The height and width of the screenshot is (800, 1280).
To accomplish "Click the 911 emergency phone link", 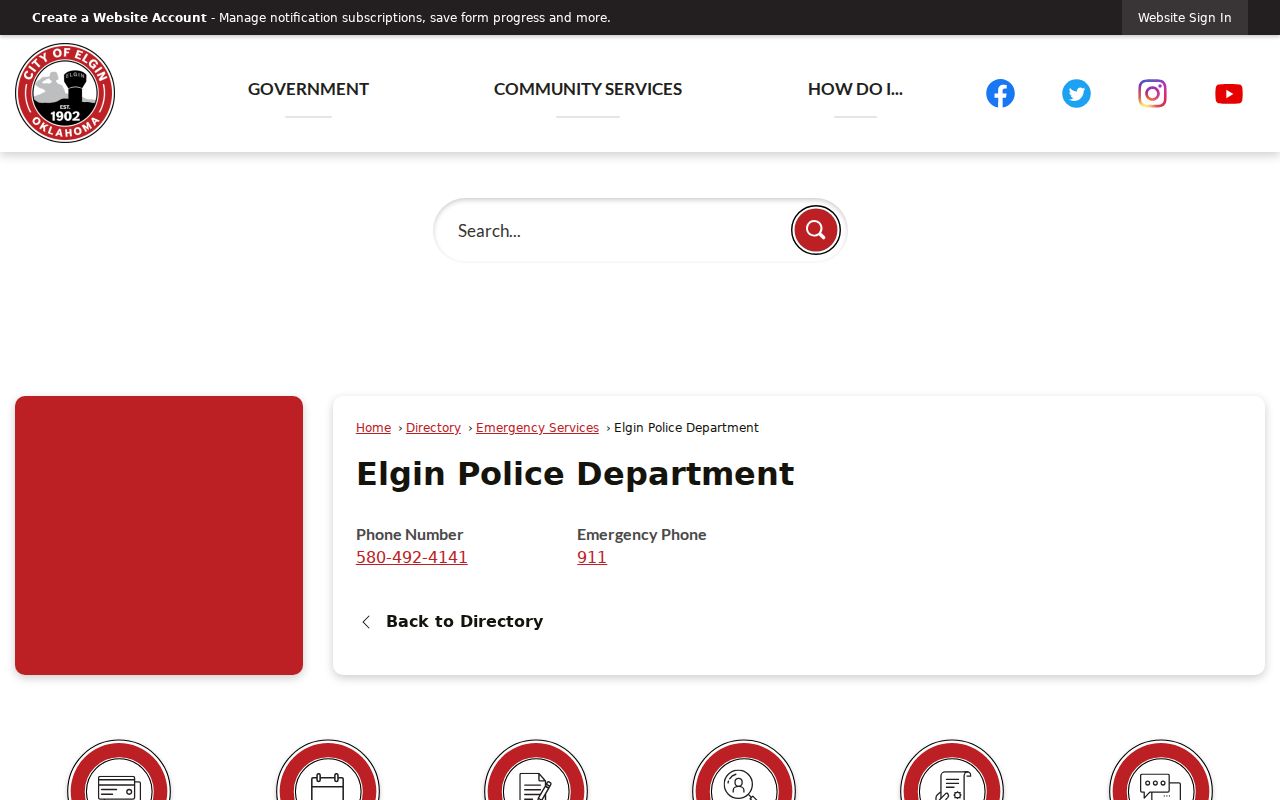I will (592, 557).
